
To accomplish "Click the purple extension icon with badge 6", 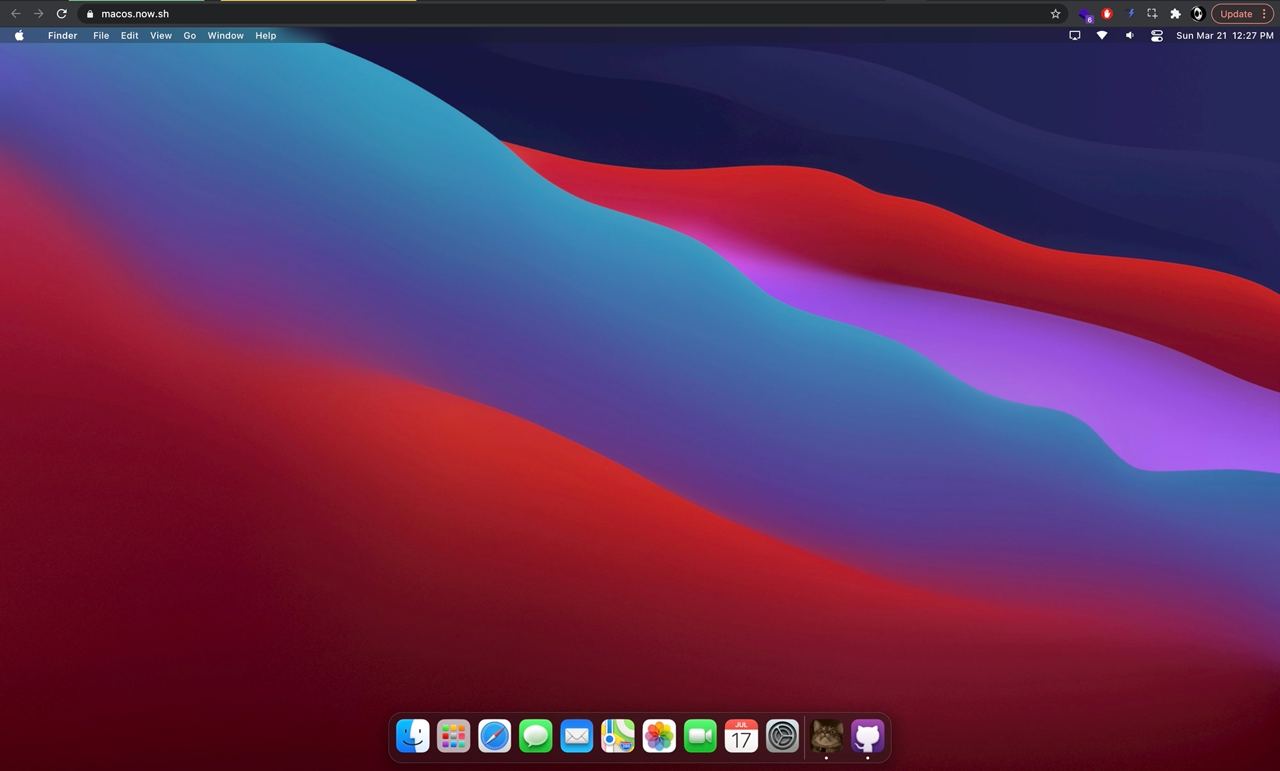I will coord(1086,14).
